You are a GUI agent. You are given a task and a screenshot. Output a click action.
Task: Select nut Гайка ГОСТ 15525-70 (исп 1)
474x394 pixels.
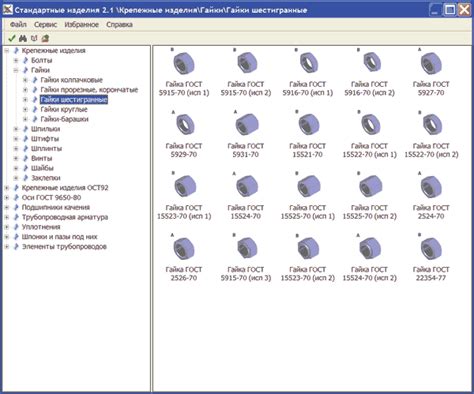(x=308, y=196)
